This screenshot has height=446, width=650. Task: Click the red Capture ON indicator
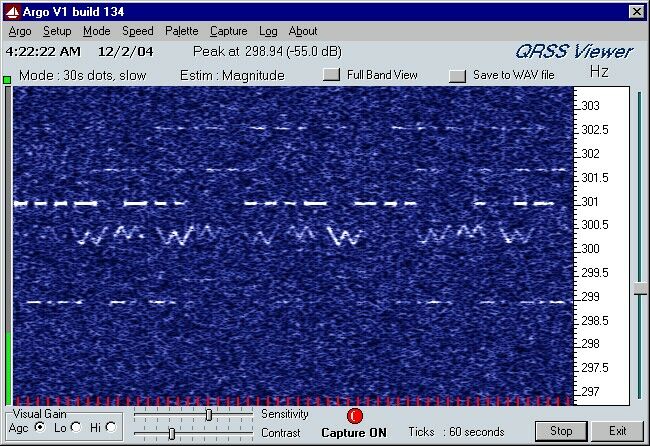pos(354,416)
